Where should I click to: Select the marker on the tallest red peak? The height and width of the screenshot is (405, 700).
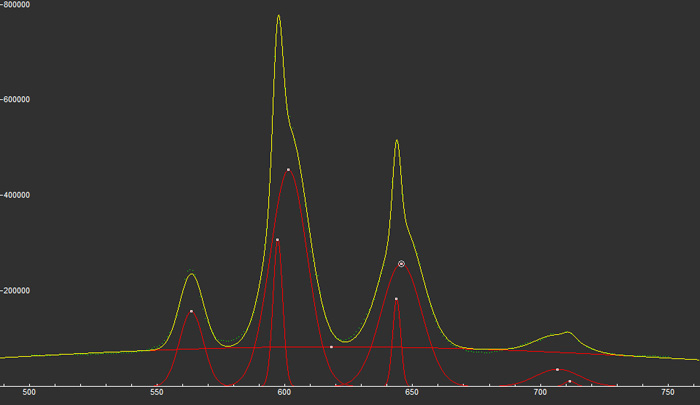[x=288, y=170]
